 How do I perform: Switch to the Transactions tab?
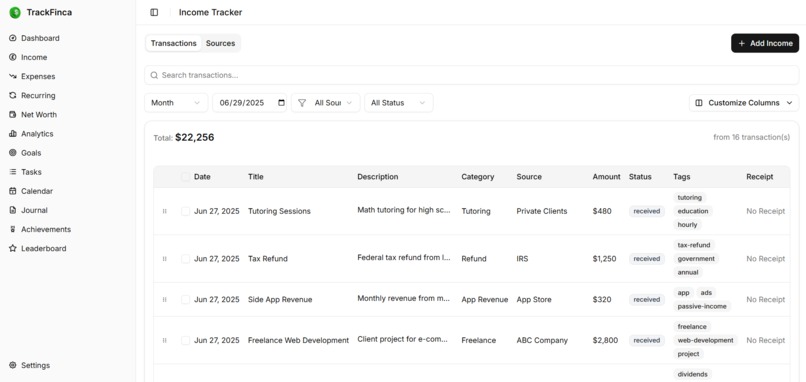174,43
